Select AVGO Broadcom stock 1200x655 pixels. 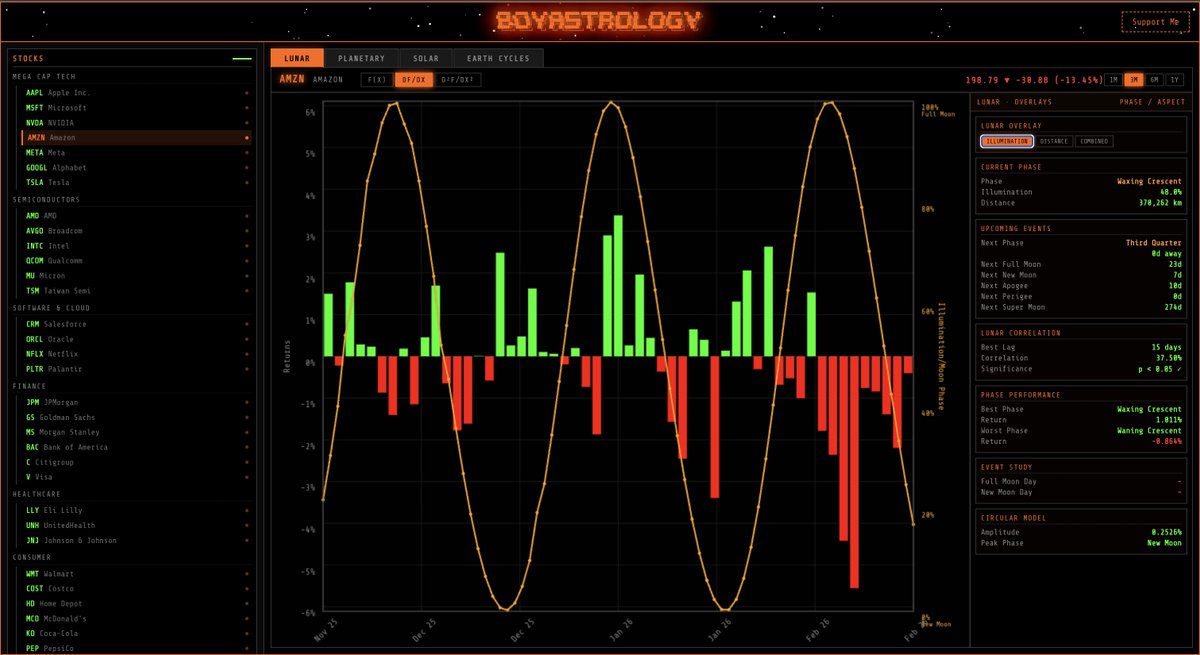(136, 230)
